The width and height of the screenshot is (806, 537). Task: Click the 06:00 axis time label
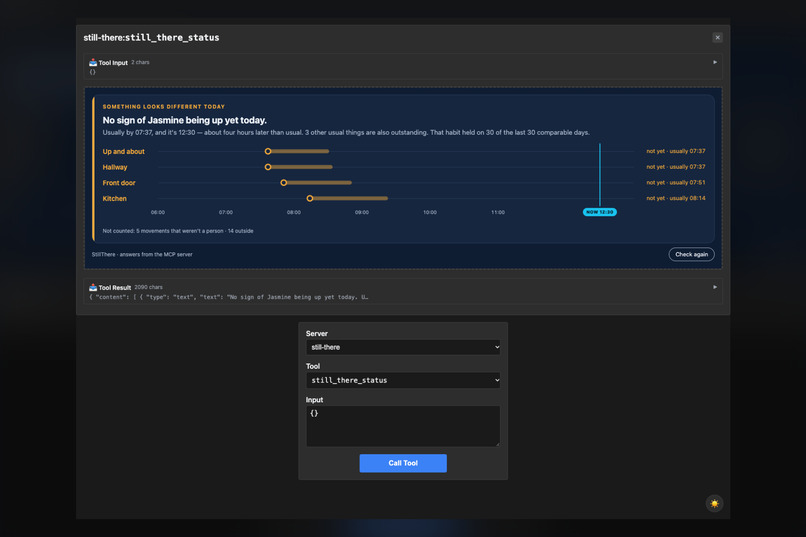(158, 212)
